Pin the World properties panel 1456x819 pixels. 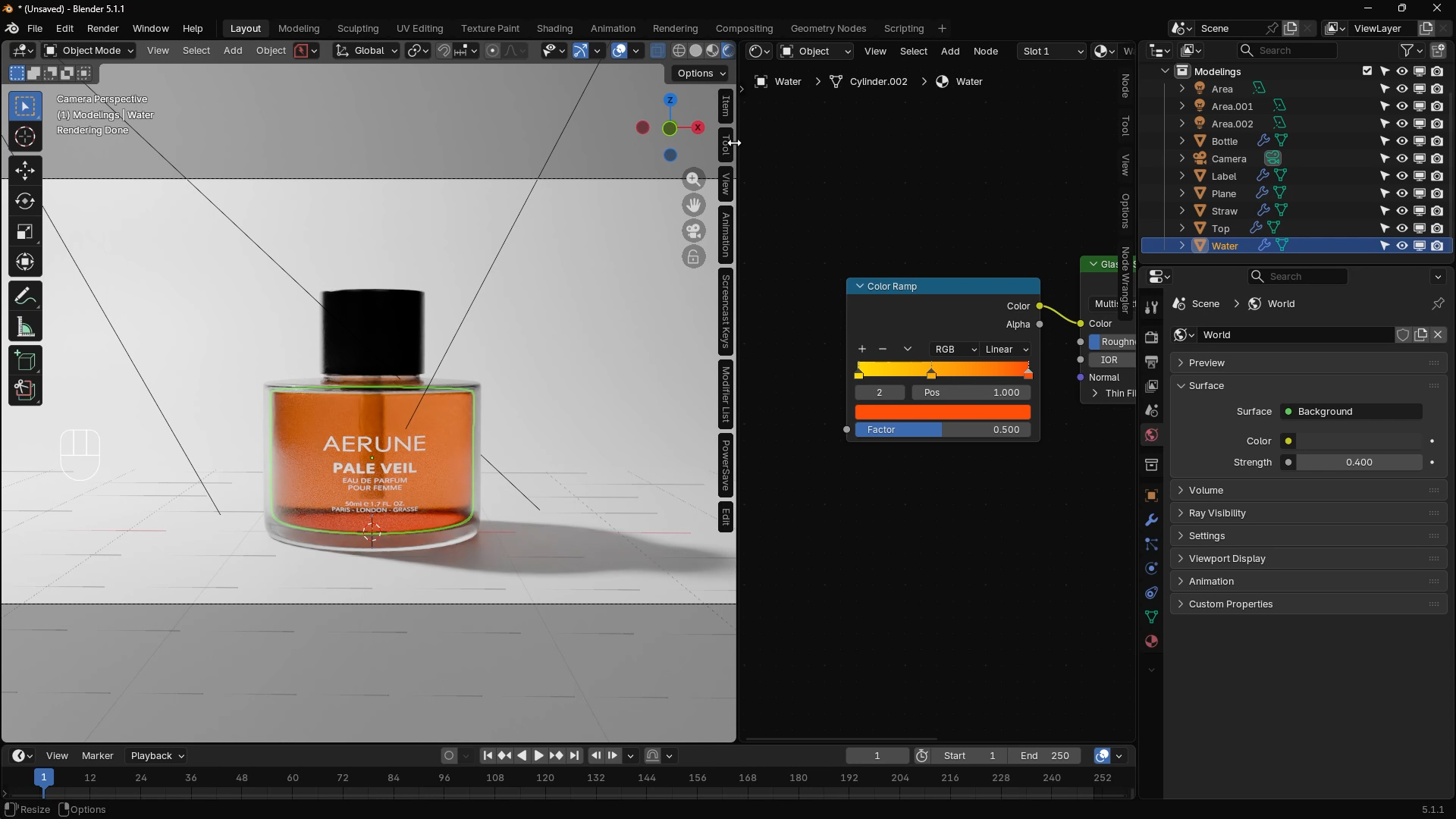click(1438, 304)
